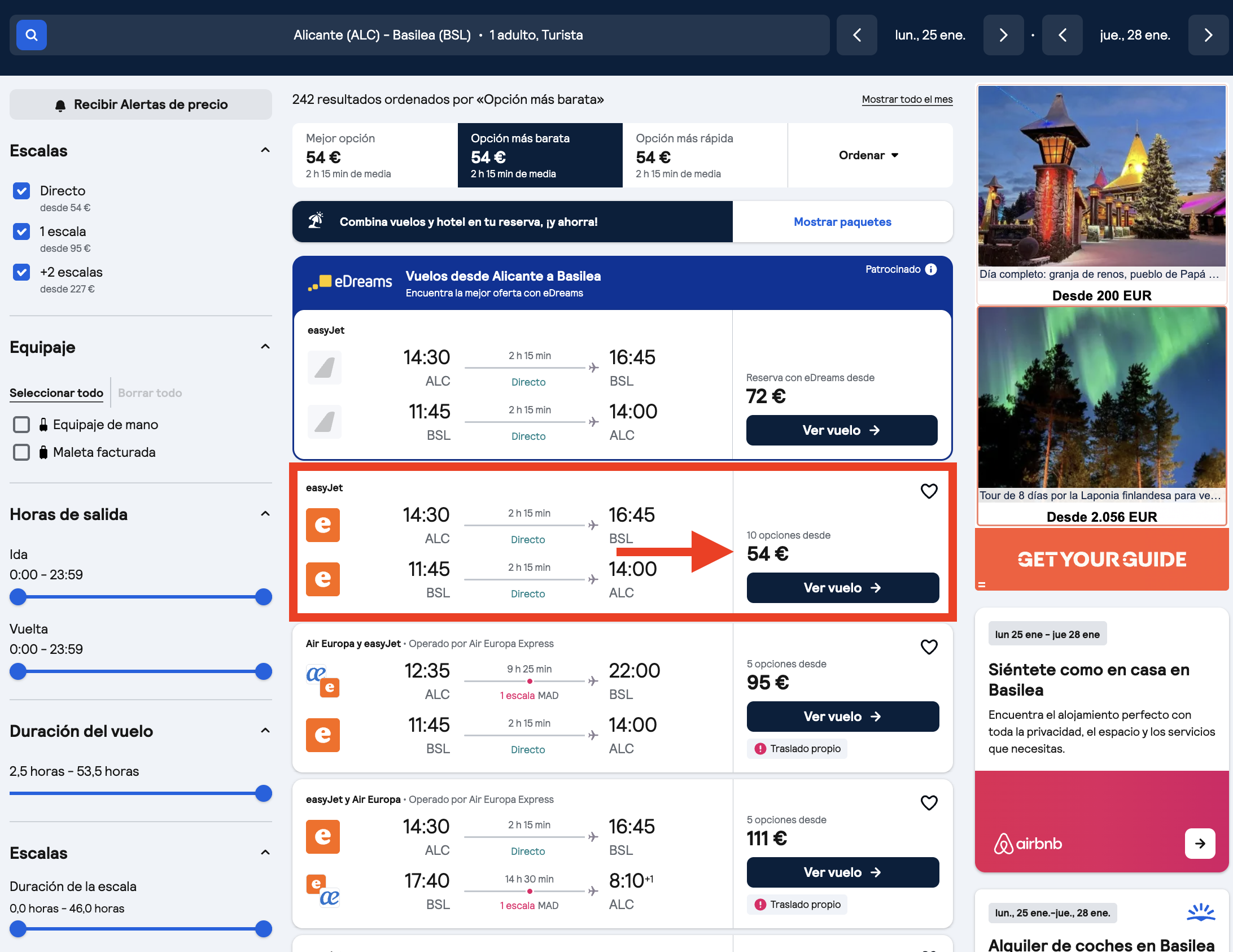Go to next return date after jue., 28 ene.
This screenshot has width=1233, height=952.
tap(1208, 35)
